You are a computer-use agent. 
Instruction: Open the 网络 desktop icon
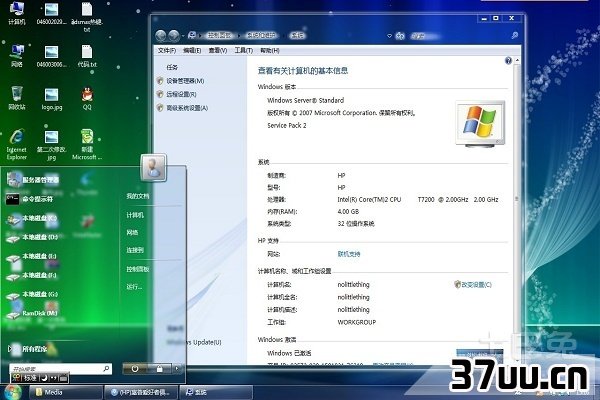point(17,56)
